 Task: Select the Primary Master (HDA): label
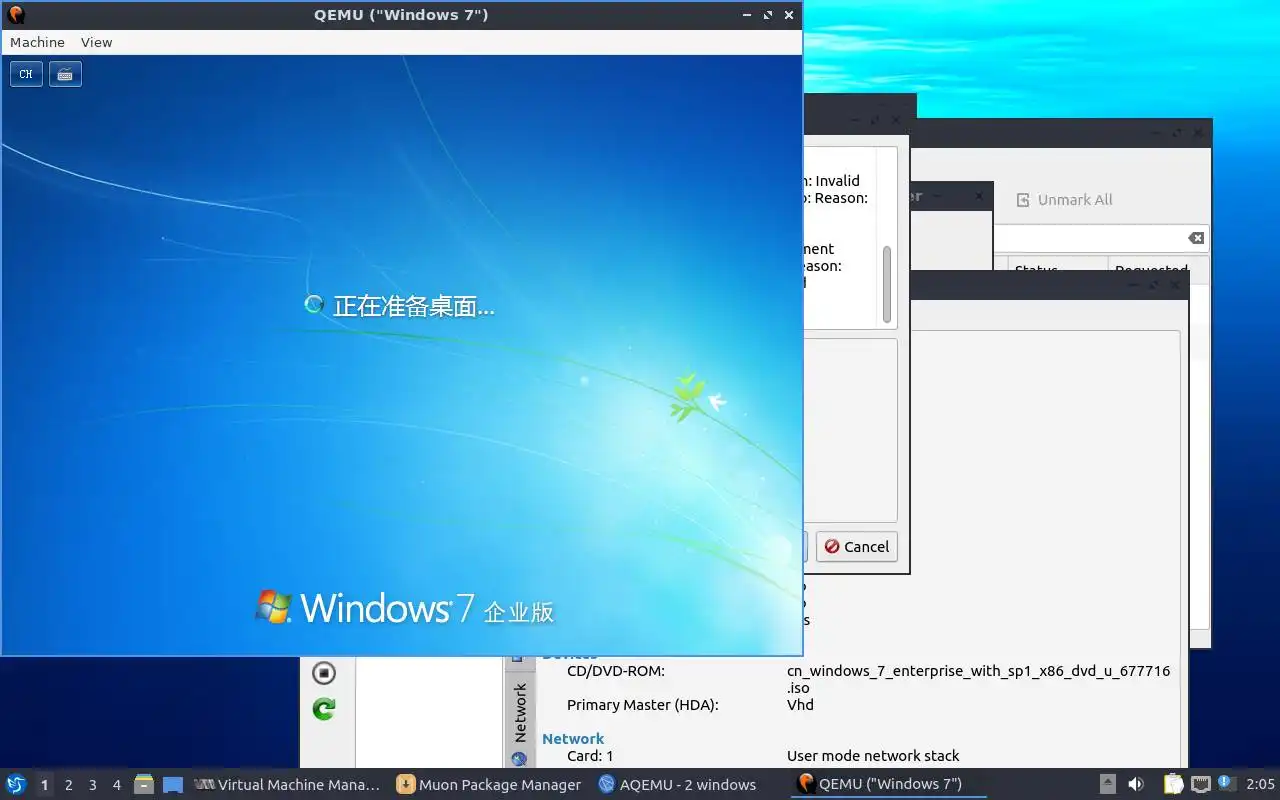[x=643, y=705]
